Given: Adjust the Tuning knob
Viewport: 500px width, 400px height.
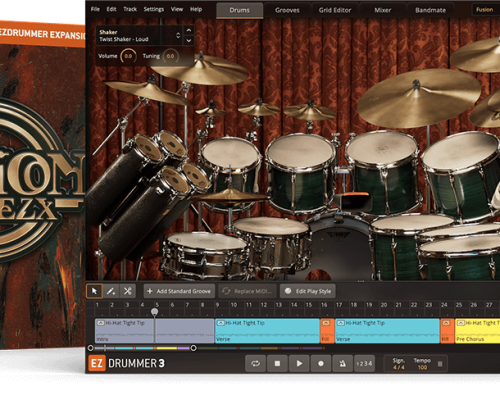Looking at the screenshot, I should [x=170, y=56].
